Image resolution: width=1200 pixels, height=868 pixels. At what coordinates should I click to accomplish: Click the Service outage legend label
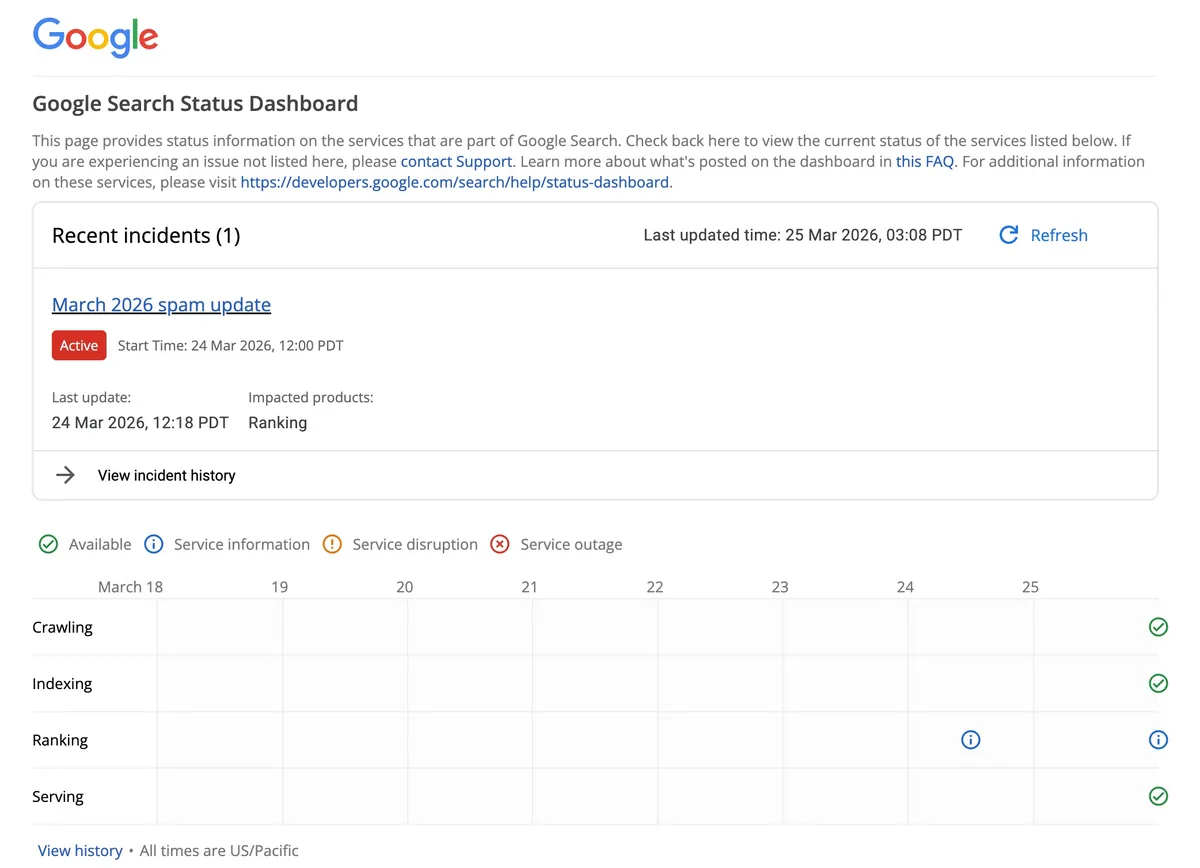pos(571,544)
